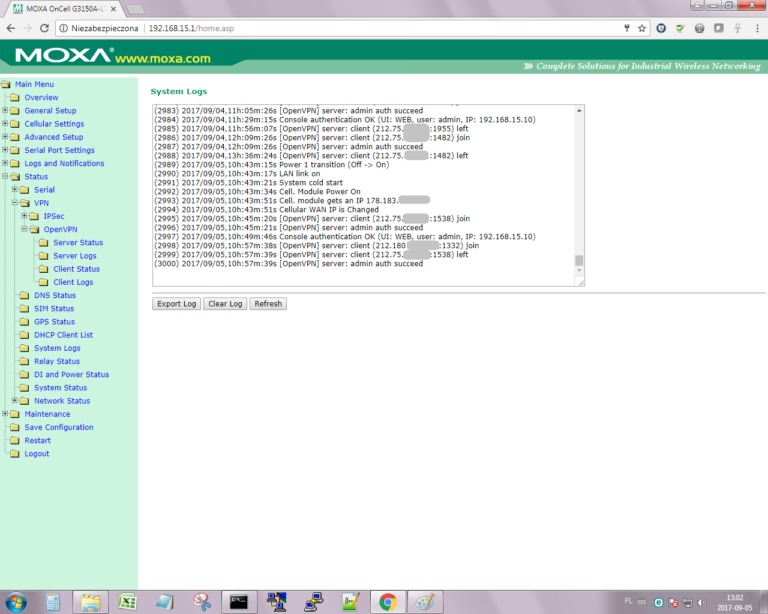Open the Paint taskbar icon

(425, 602)
